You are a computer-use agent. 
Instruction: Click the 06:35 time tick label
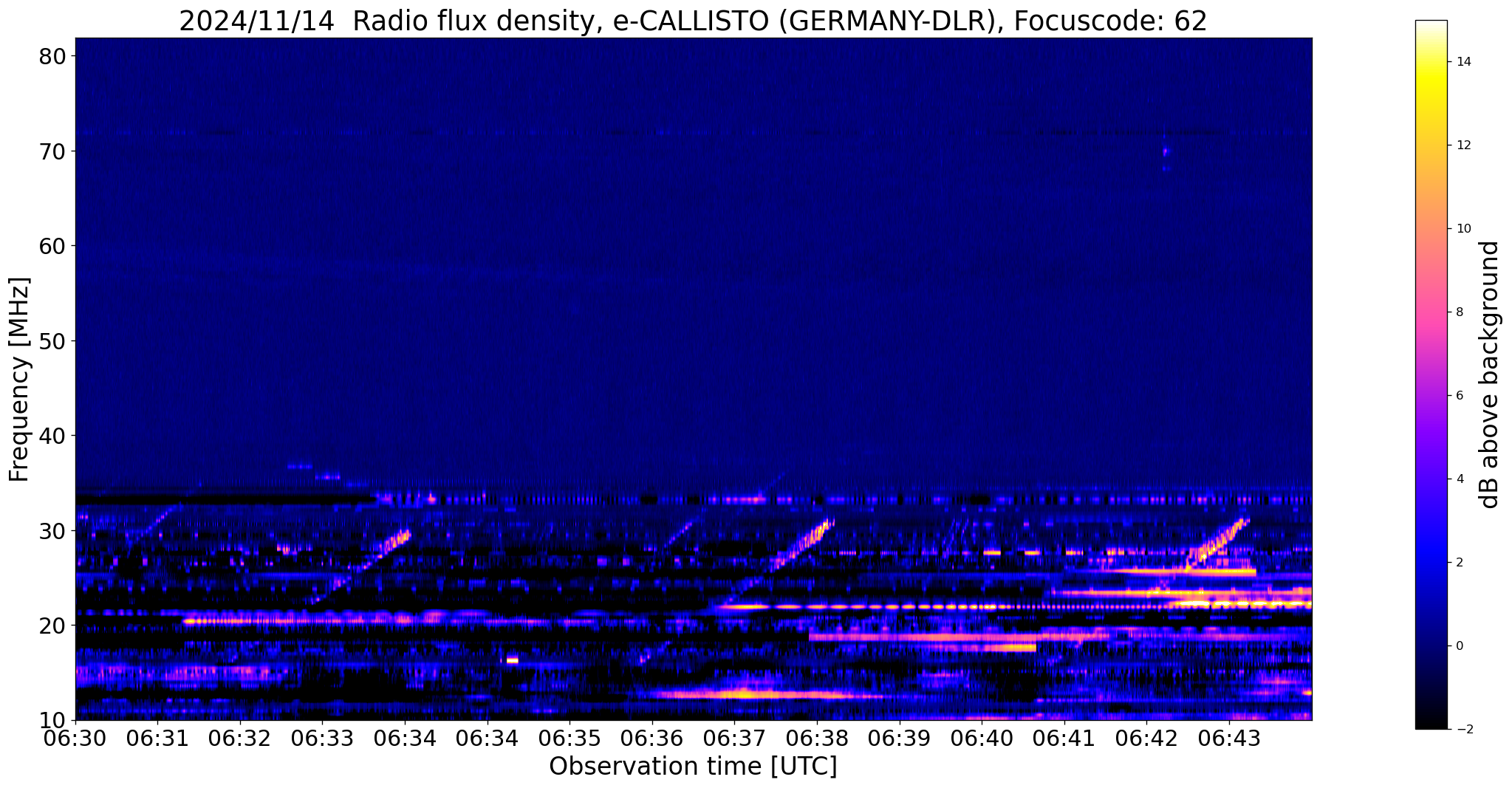click(x=569, y=737)
